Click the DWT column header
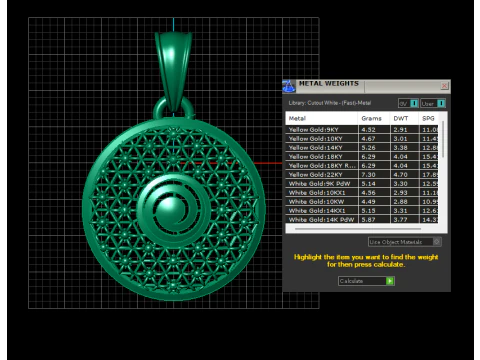This screenshot has height=360, width=480. pyautogui.click(x=404, y=118)
